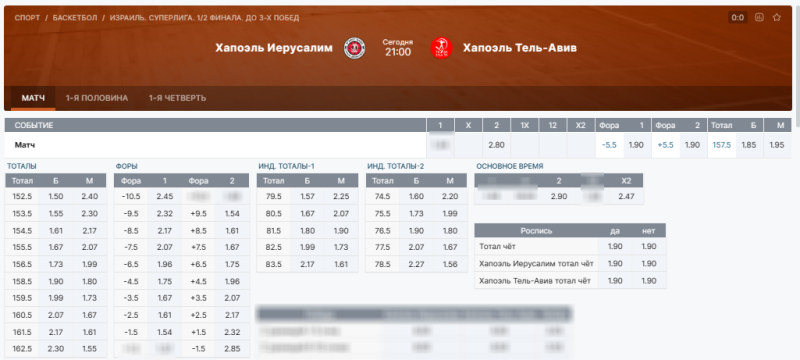The image size is (800, 360).
Task: Click the ТОТАЛЫ section heading
Action: click(21, 166)
